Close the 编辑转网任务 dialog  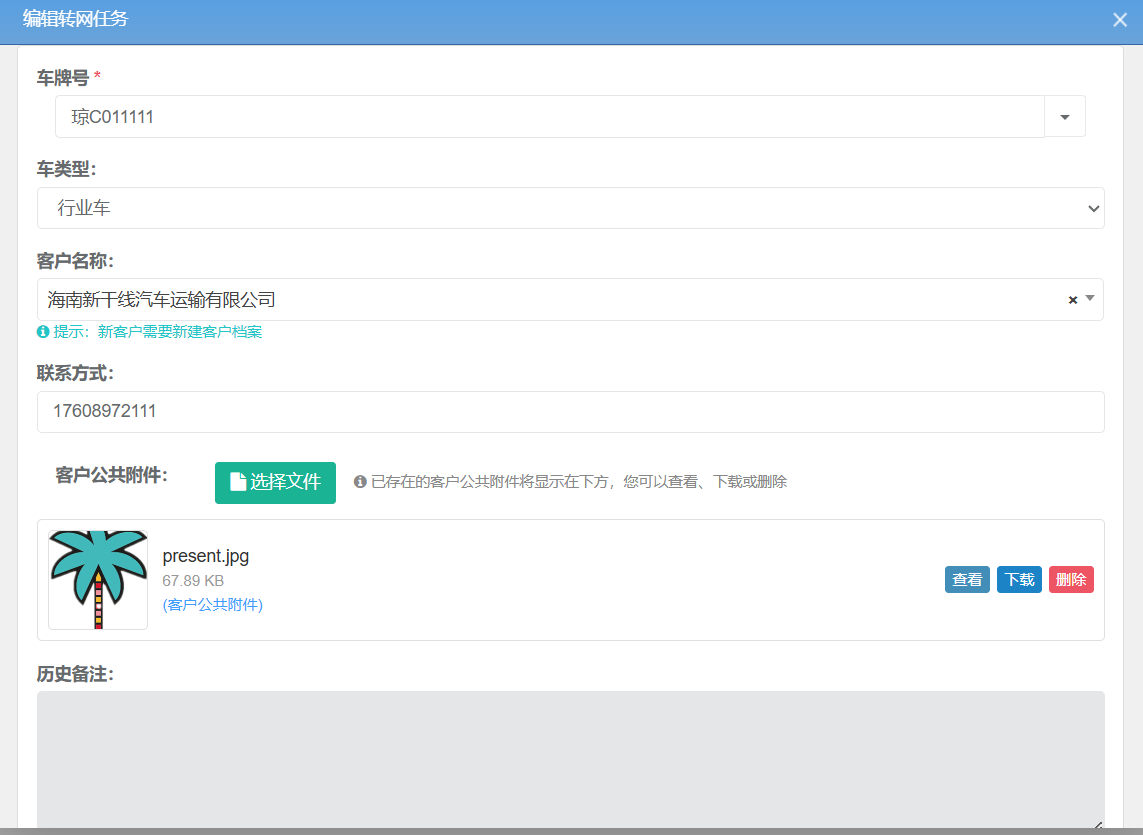1119,20
